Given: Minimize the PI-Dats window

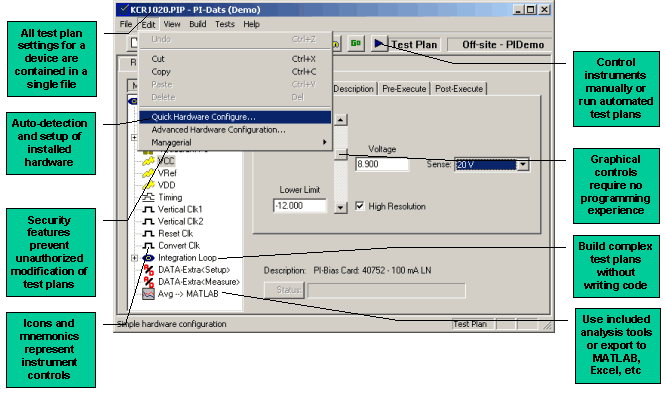Looking at the screenshot, I should coord(518,9).
